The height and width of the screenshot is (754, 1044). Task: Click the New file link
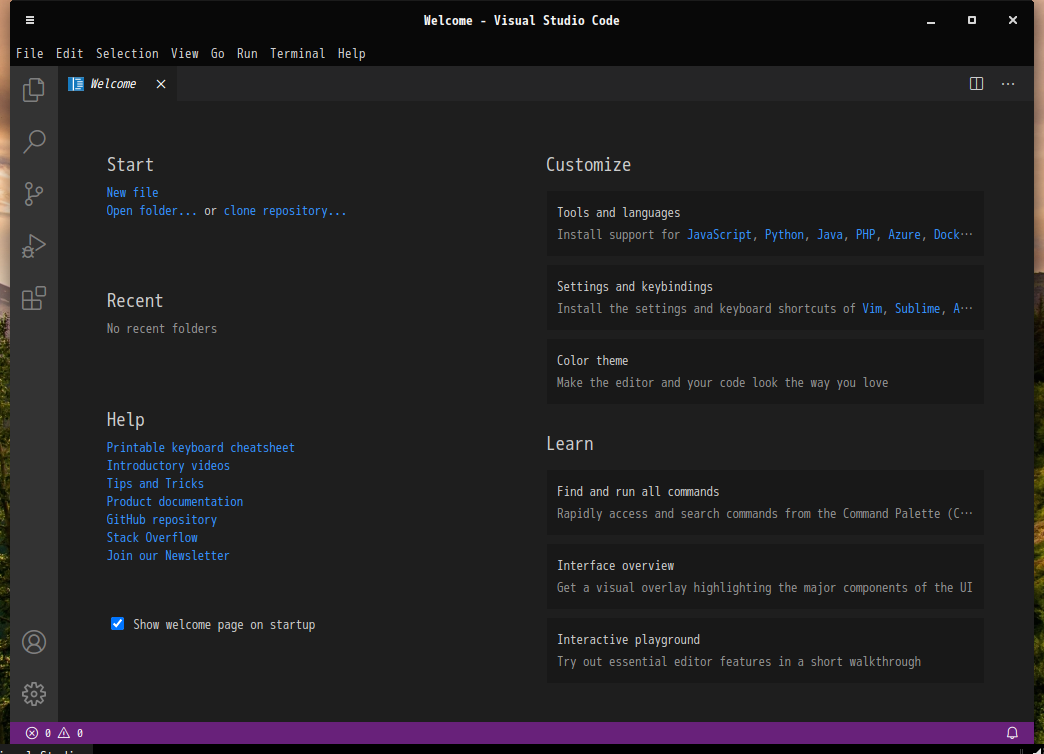pos(132,192)
